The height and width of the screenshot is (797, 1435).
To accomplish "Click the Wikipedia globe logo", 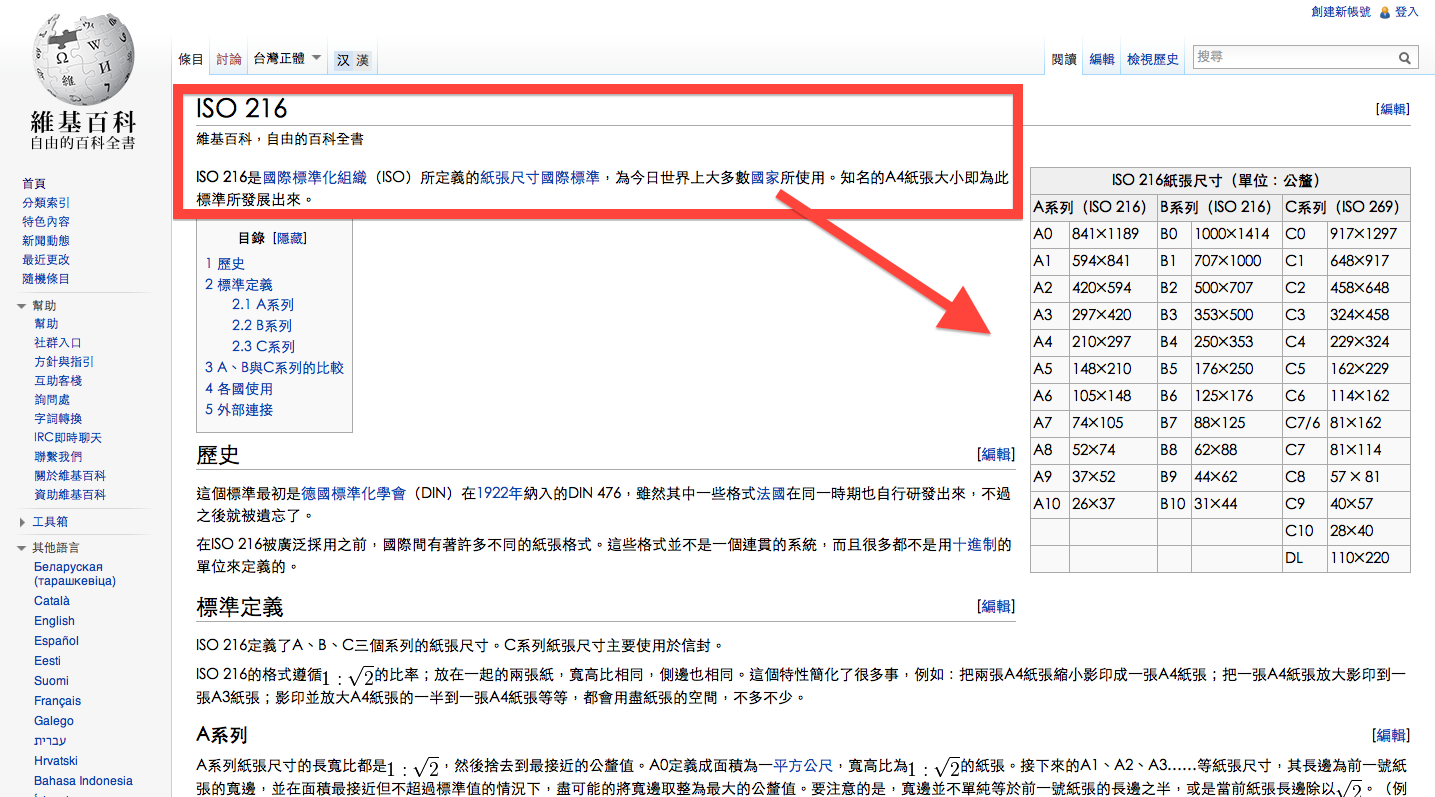I will pos(83,58).
